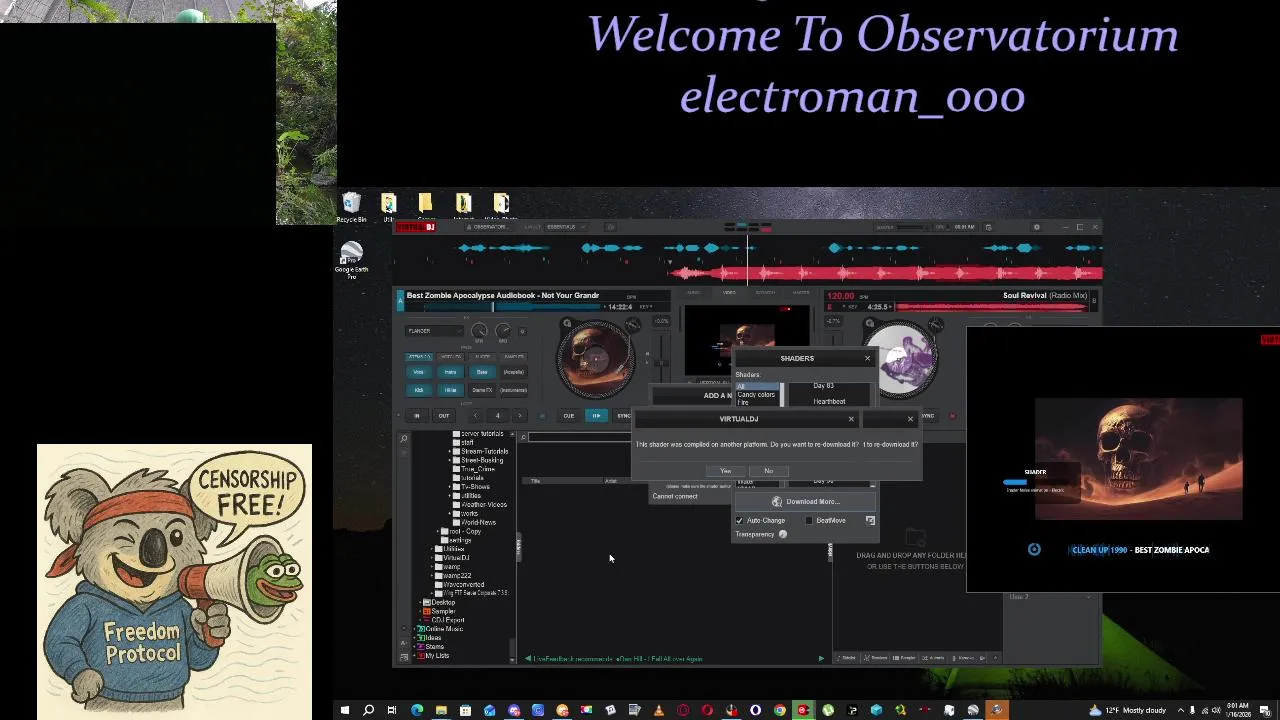The image size is (1280, 720).
Task: Click the browser search input field
Action: (580, 437)
